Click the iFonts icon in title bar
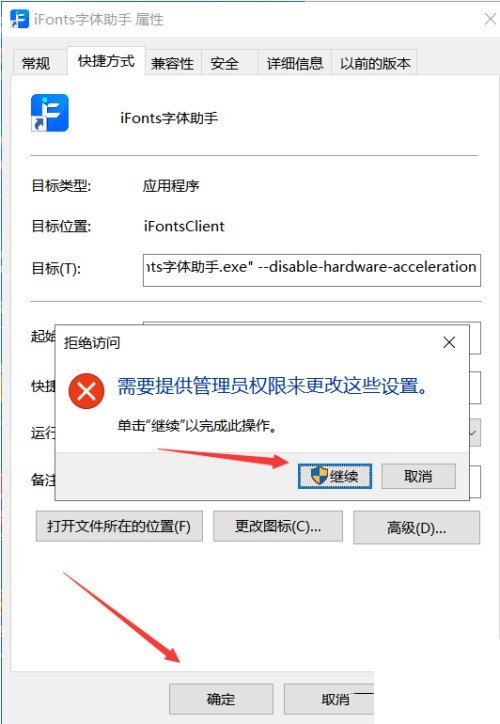Screen dimensions: 500x724 [x=19, y=19]
